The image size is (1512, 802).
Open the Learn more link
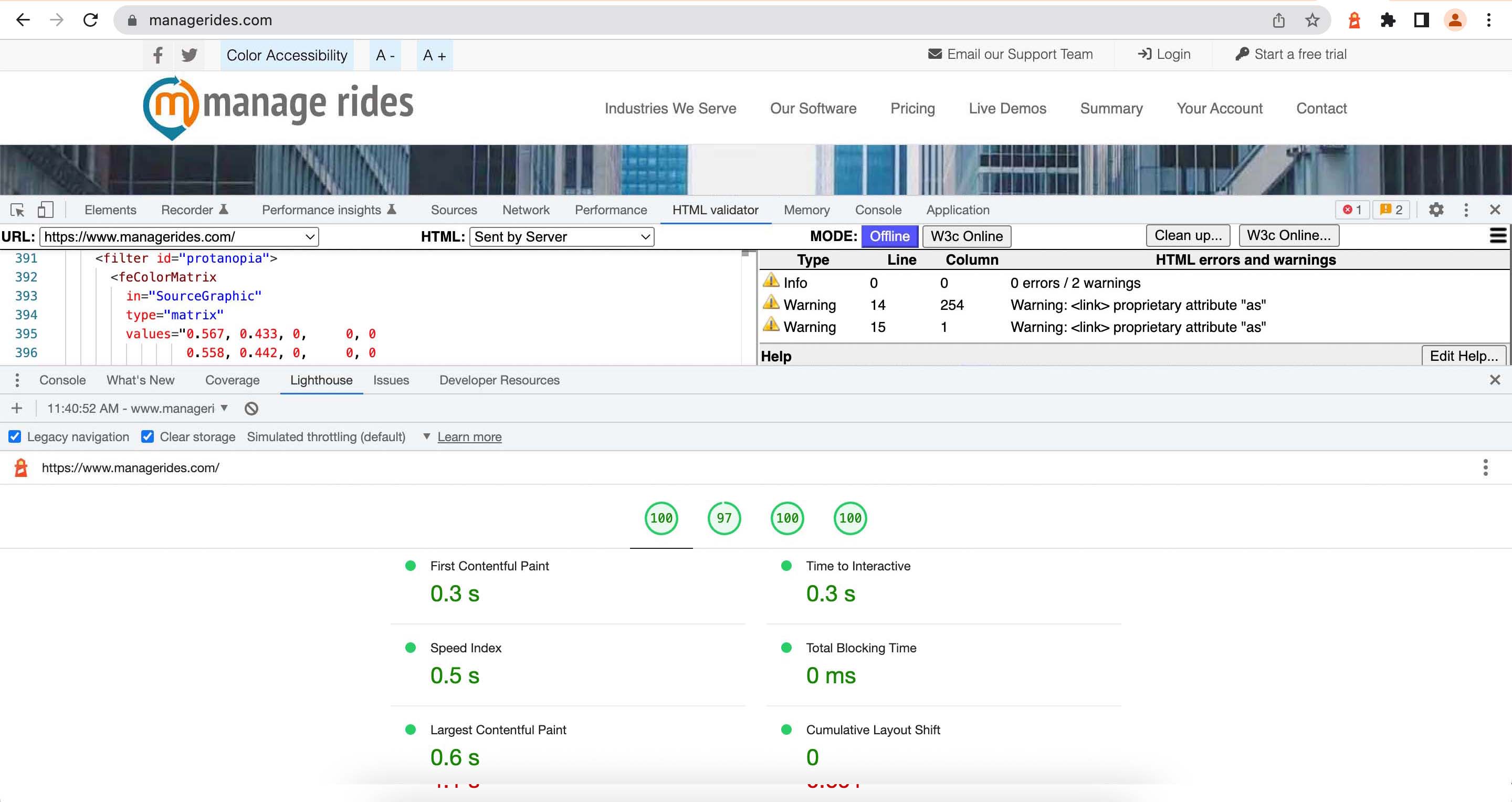coord(469,436)
